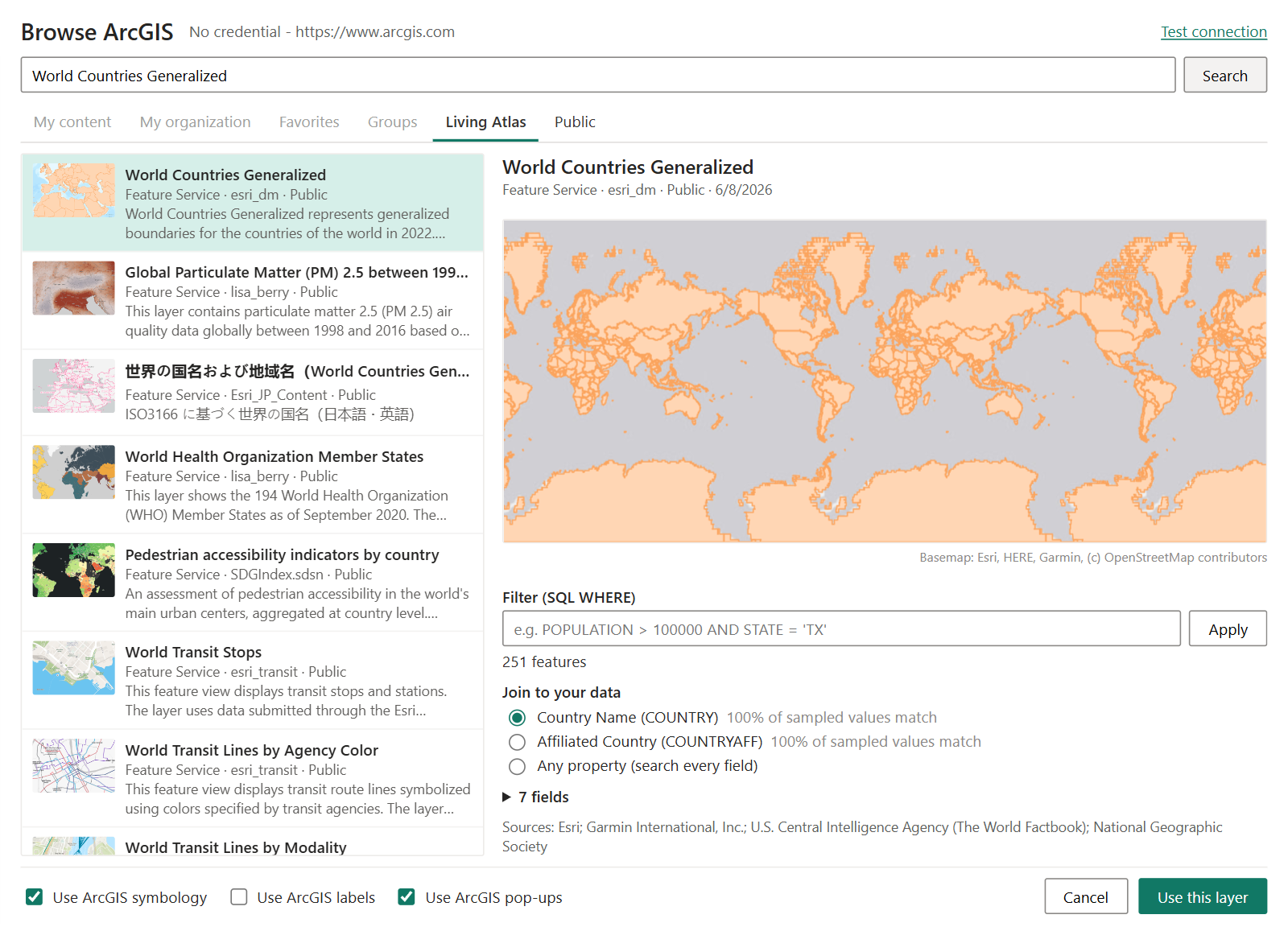Select Any property join option
The image size is (1288, 927).
518,766
